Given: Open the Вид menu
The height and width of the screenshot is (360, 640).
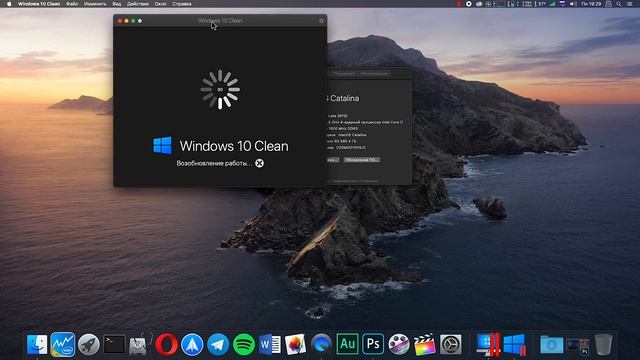Looking at the screenshot, I should pyautogui.click(x=117, y=4).
